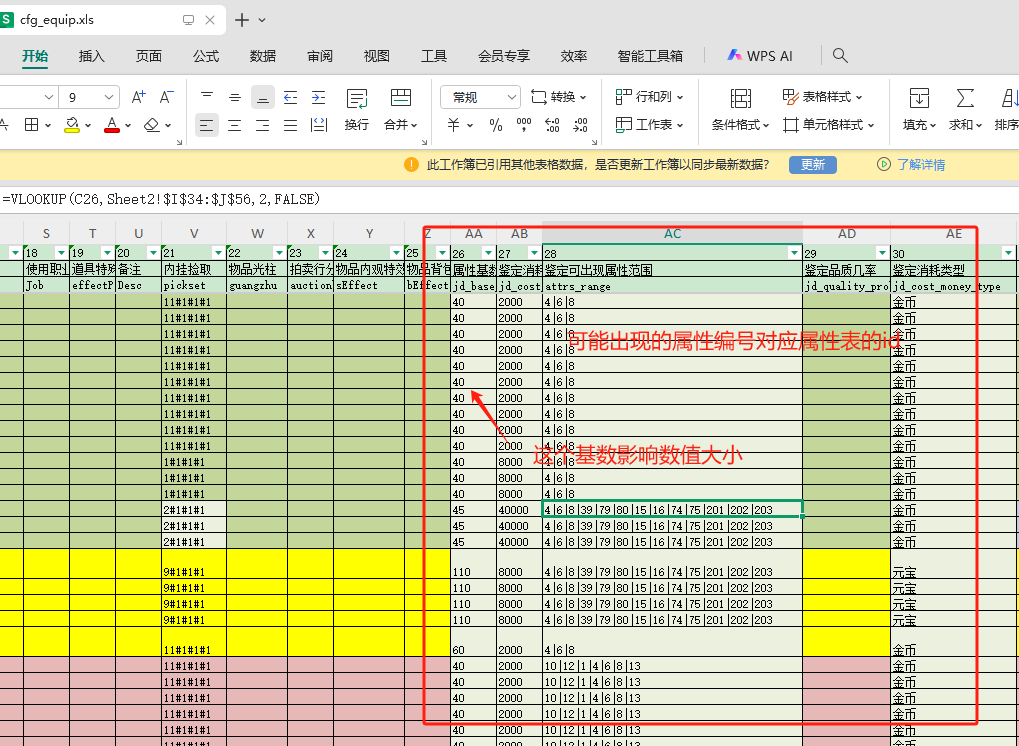Screen dimensions: 1019x746
Task: Open a new tab with plus icon
Action: point(242,20)
